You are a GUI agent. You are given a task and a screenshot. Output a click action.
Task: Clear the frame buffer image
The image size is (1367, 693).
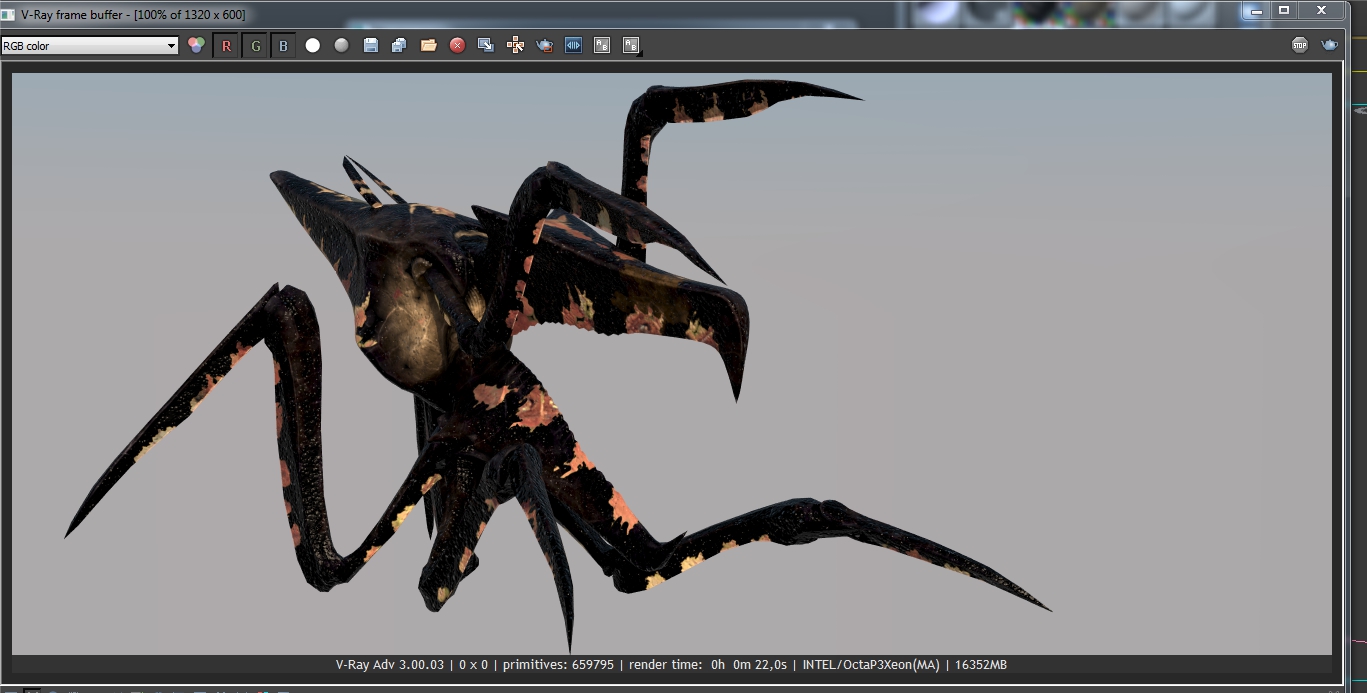tap(457, 45)
